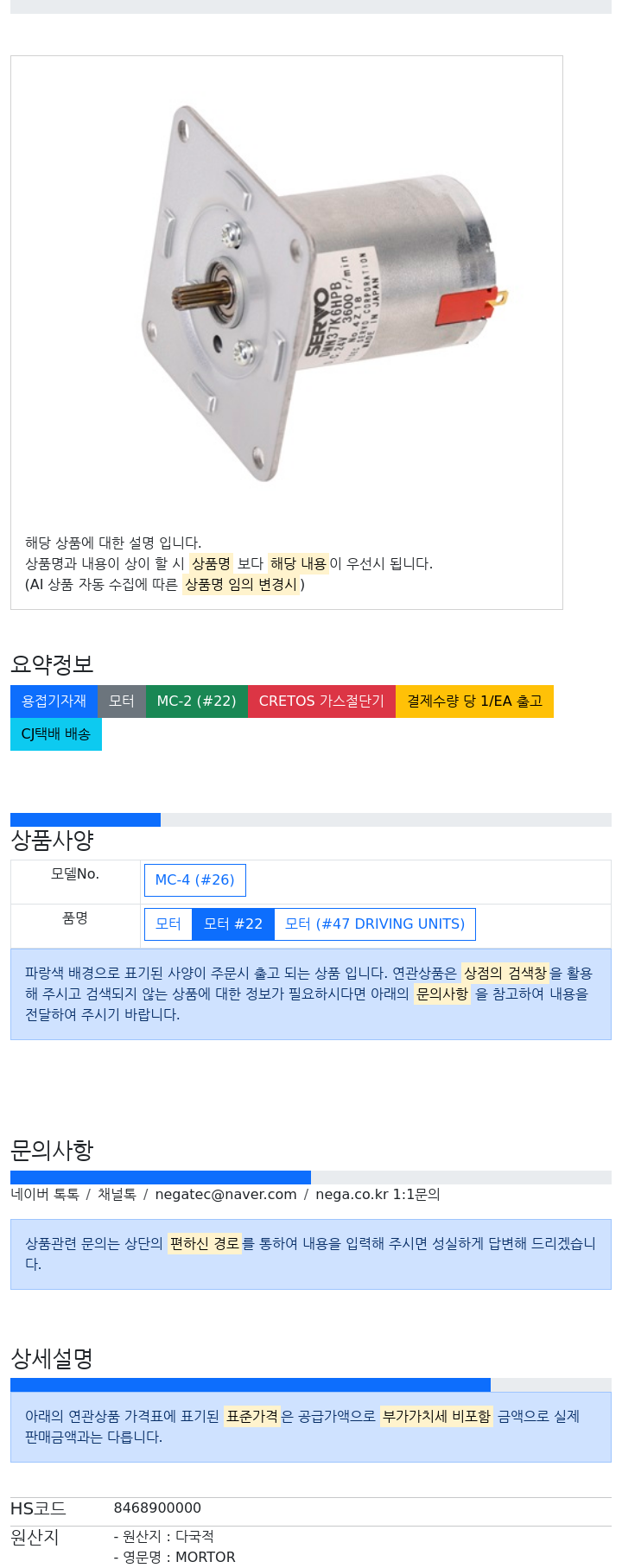Click the 네이버 톡톡 inquiry link
This screenshot has height=1568, width=622.
45,1194
